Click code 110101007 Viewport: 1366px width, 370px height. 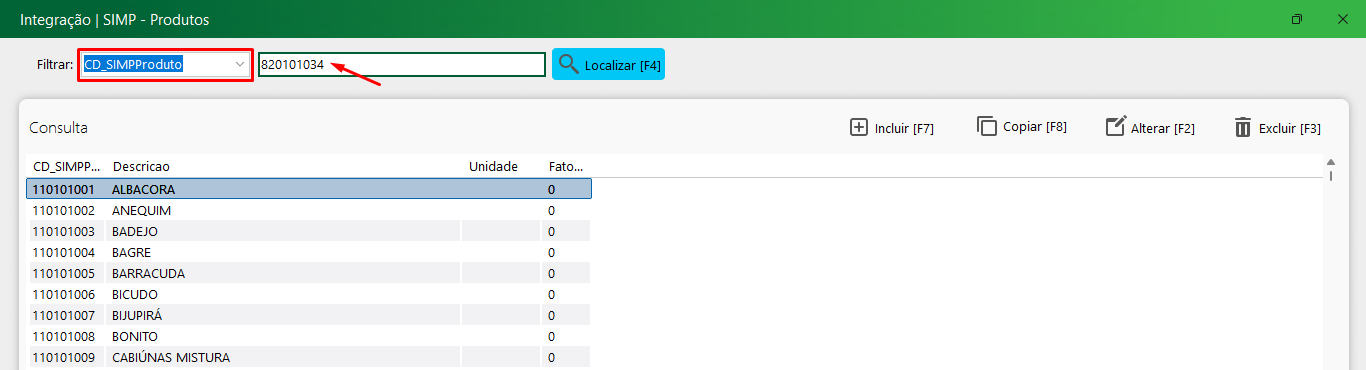pyautogui.click(x=63, y=315)
